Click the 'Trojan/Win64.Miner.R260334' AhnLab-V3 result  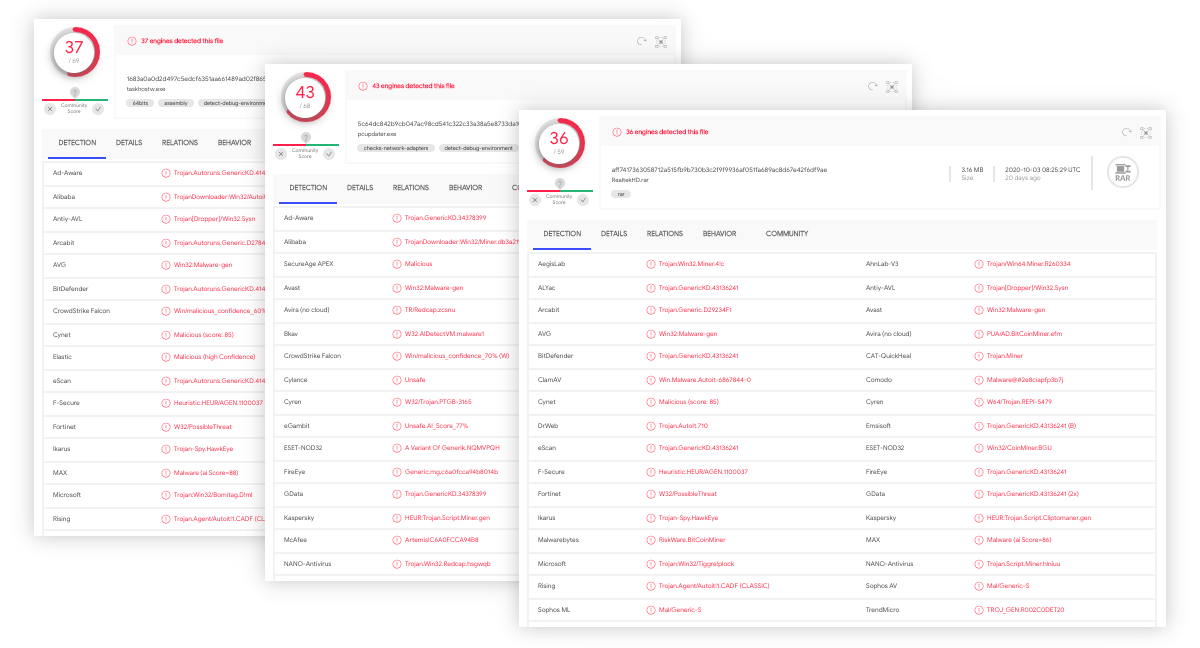[1029, 264]
